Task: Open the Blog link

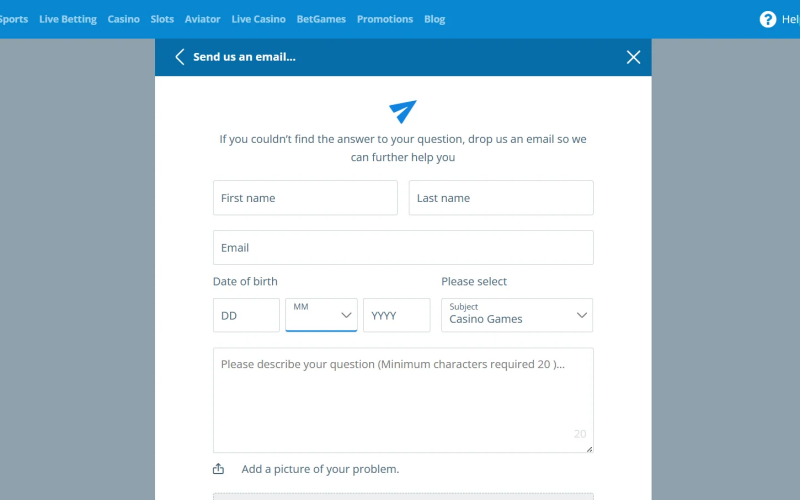Action: click(x=435, y=19)
